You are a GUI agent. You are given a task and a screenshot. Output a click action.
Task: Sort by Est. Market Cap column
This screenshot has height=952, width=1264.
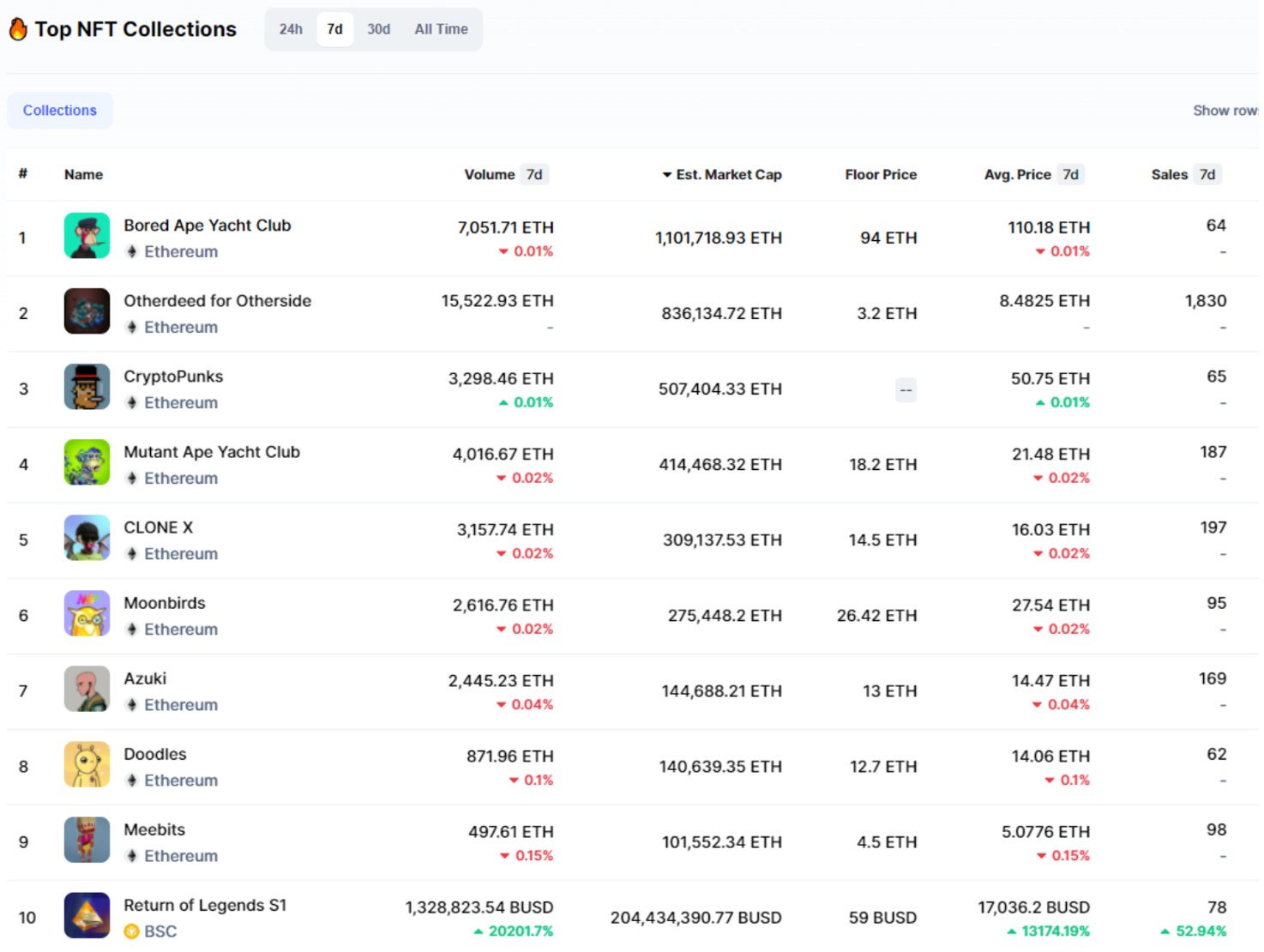pos(729,174)
